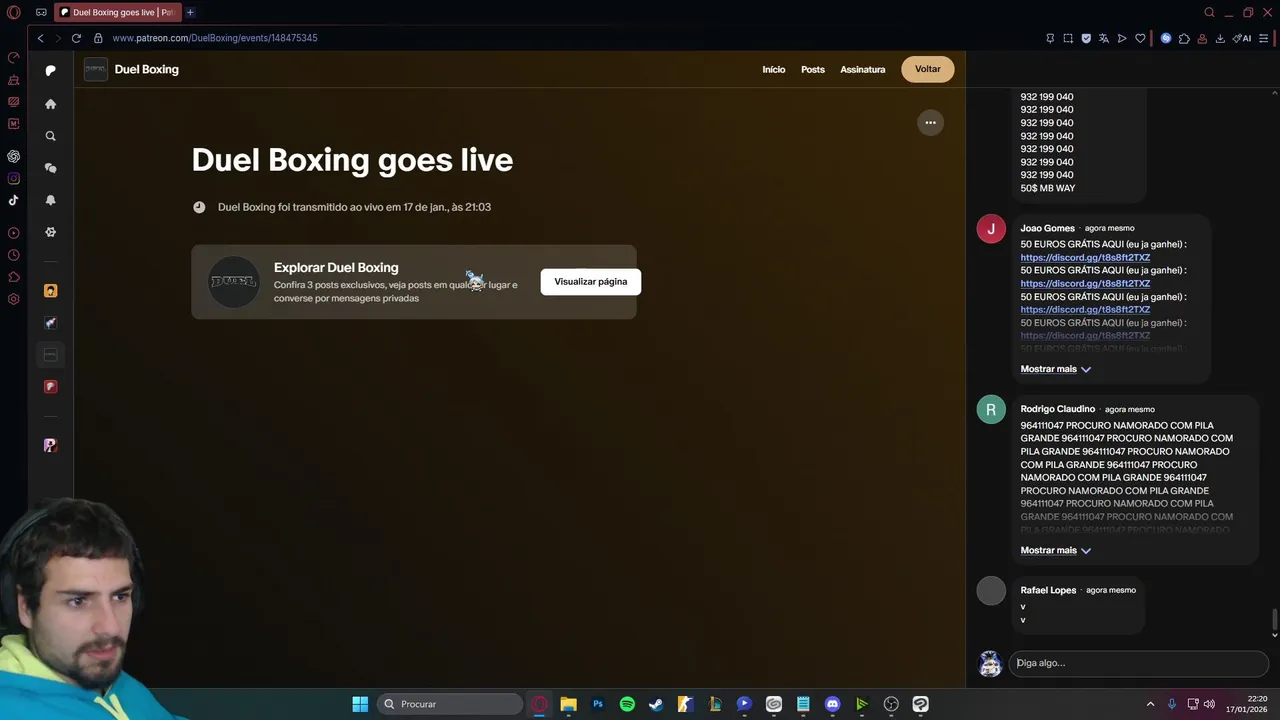The width and height of the screenshot is (1280, 720).
Task: Open browser tab search magnifier
Action: click(x=1209, y=12)
